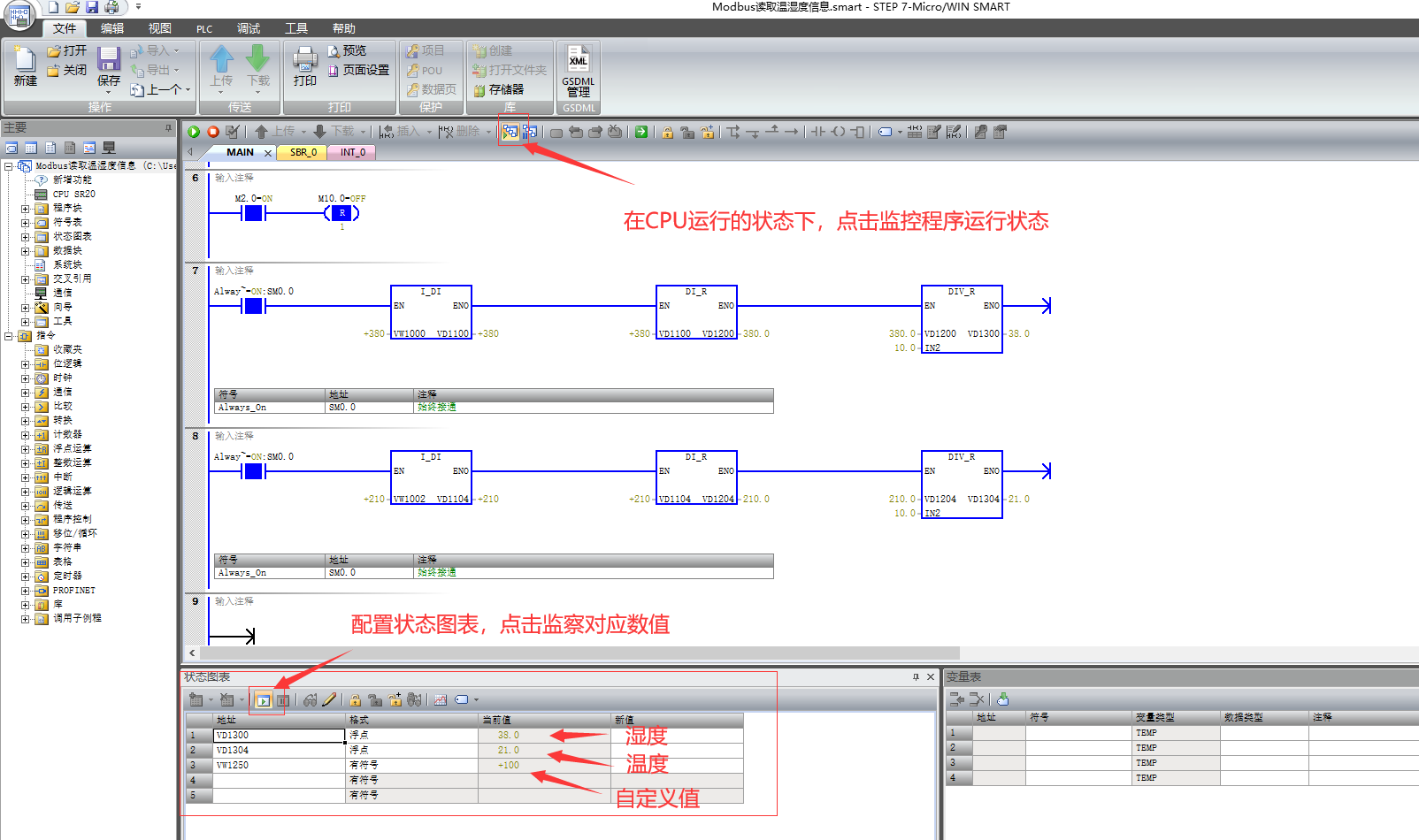1419x840 pixels.
Task: Toggle pause program status button
Action: [x=529, y=132]
